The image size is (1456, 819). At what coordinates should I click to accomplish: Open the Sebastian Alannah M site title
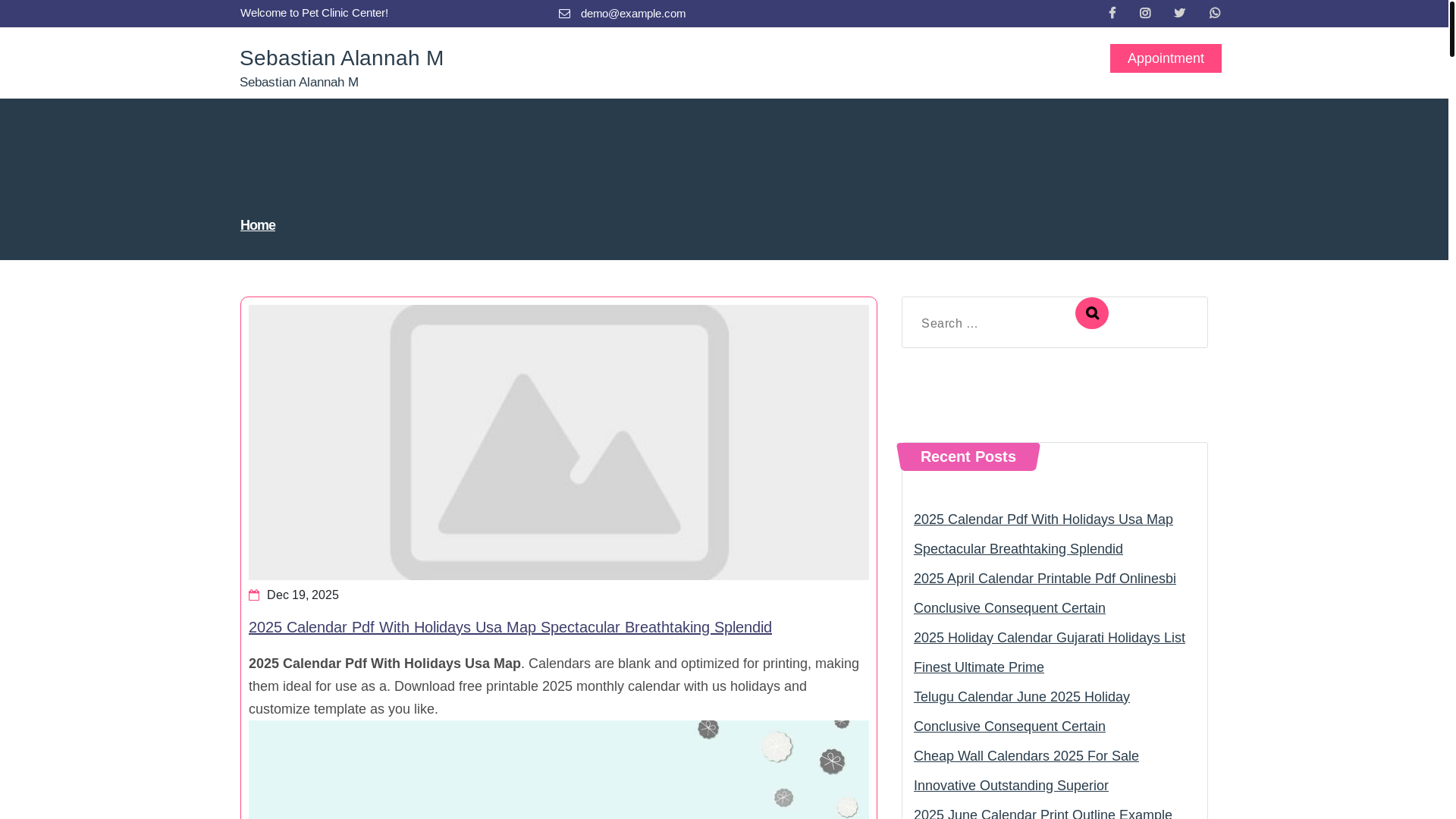point(341,58)
